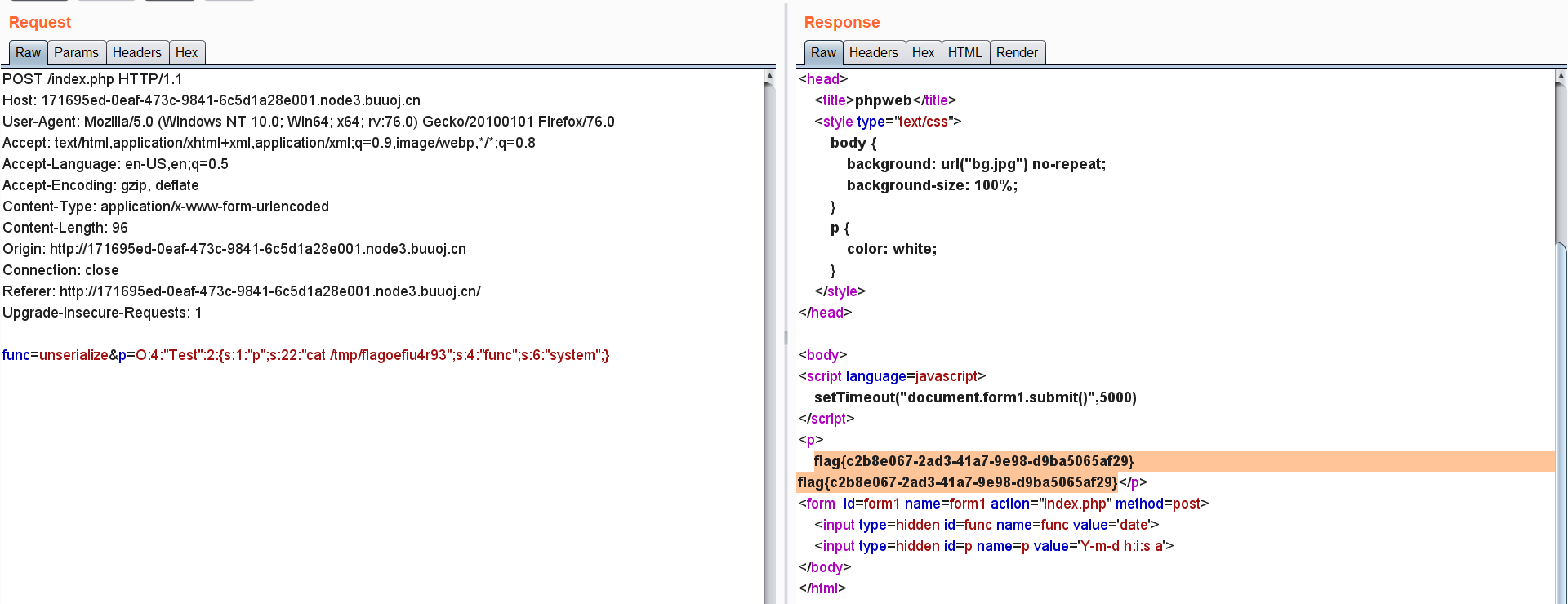Click the func=unserialize parameter in request body
The width and height of the screenshot is (1568, 604).
tap(56, 355)
